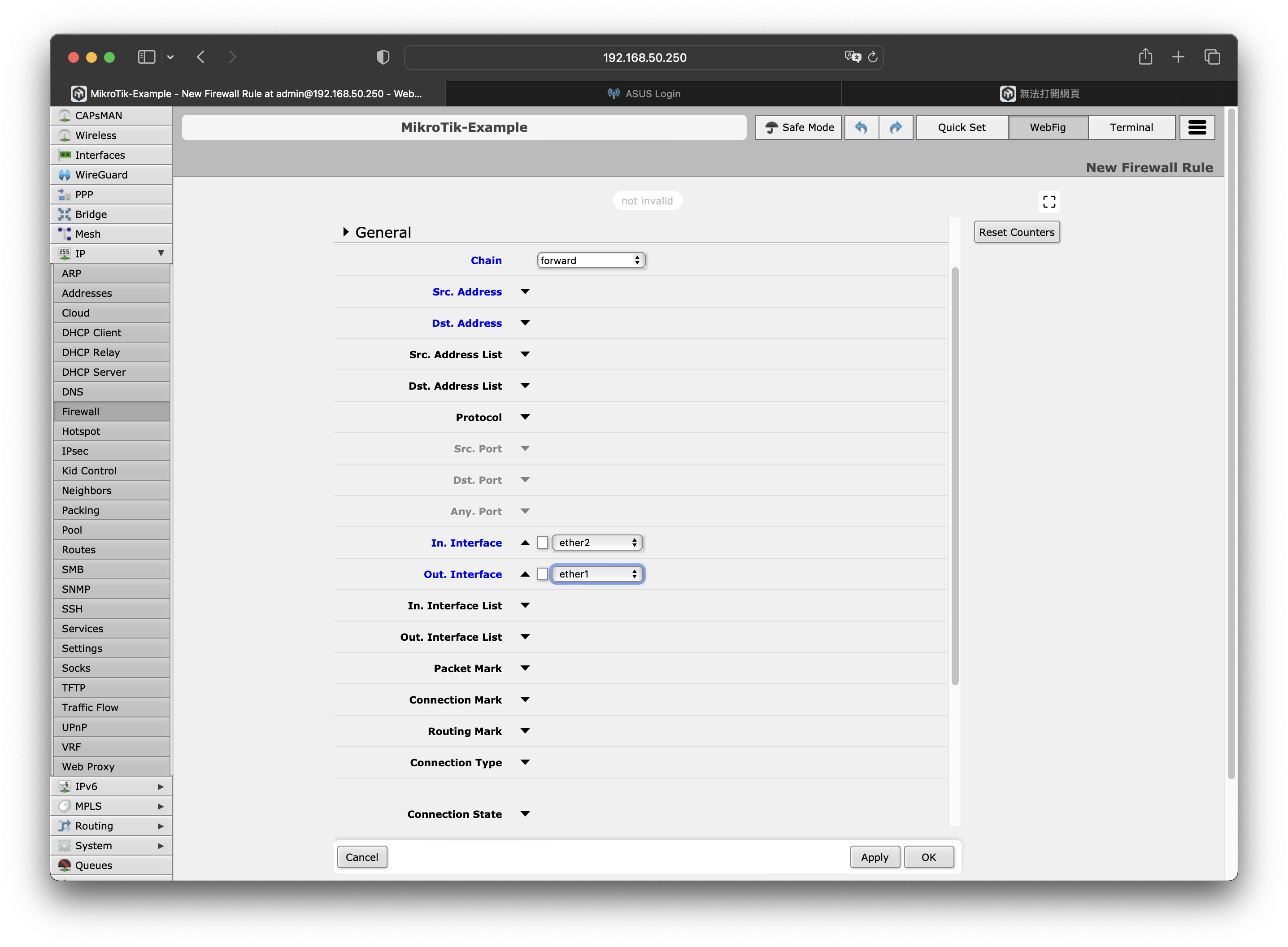This screenshot has height=947, width=1288.
Task: Click the fullscreen expand icon
Action: [x=1049, y=202]
